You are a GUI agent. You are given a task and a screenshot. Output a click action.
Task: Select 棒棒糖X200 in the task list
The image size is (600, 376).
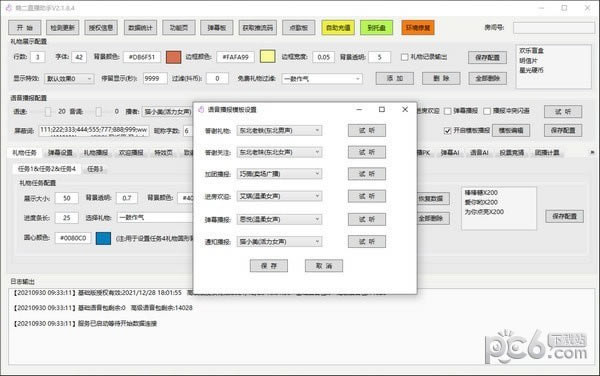481,193
